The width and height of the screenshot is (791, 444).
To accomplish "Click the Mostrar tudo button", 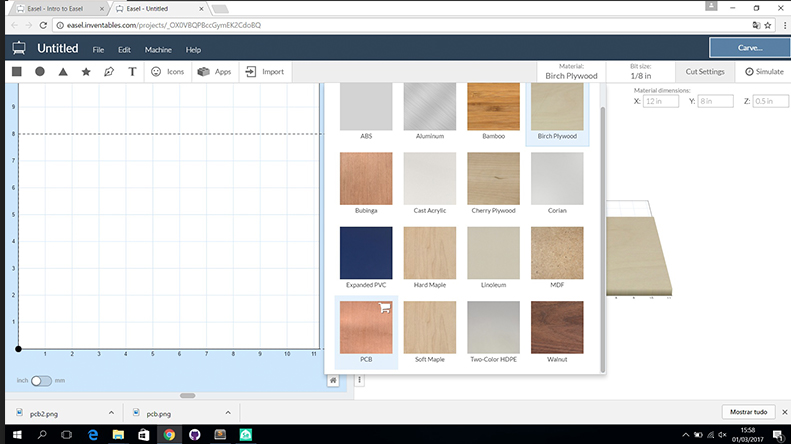I will pyautogui.click(x=749, y=412).
